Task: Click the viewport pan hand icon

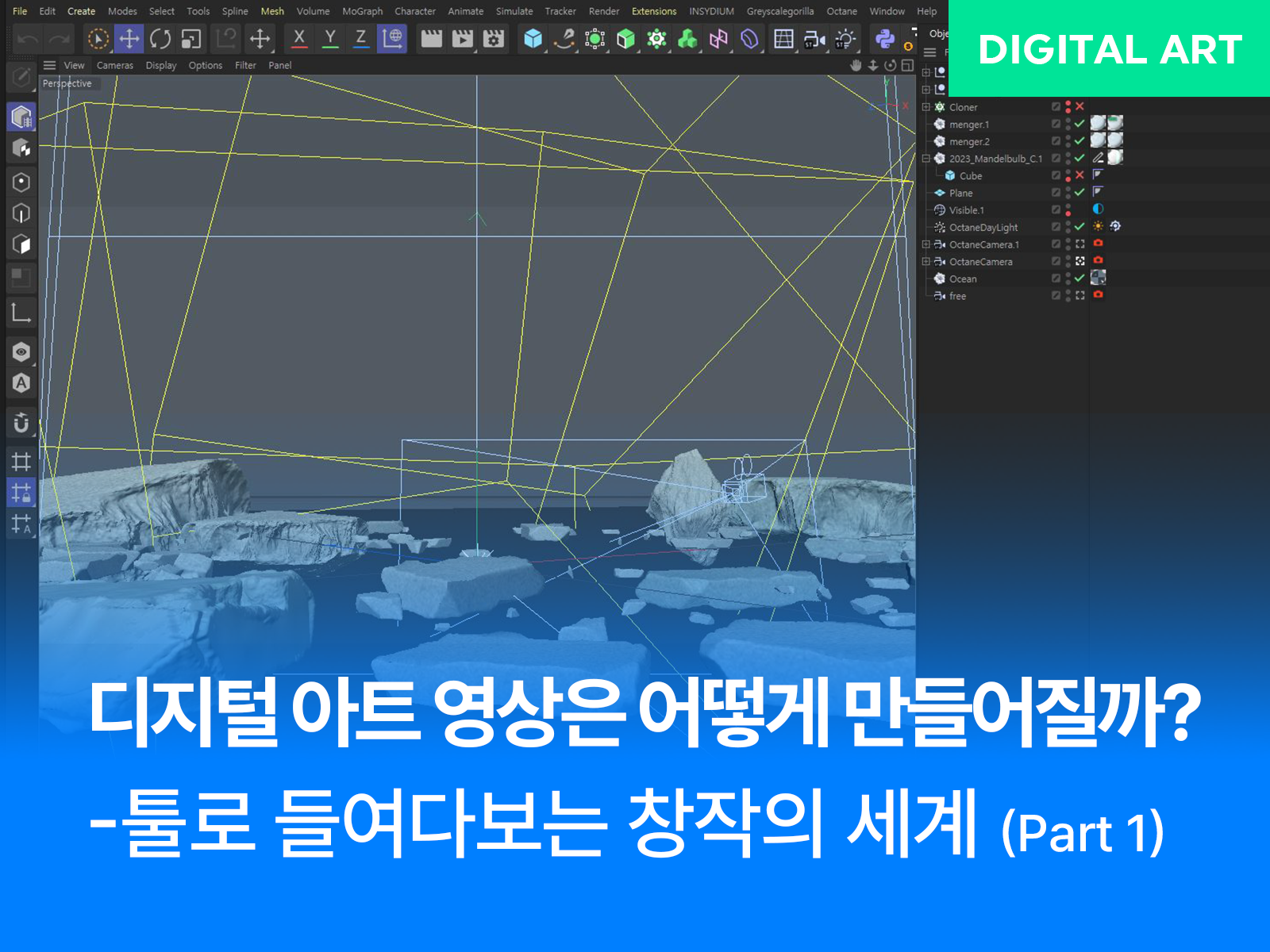Action: (x=856, y=65)
